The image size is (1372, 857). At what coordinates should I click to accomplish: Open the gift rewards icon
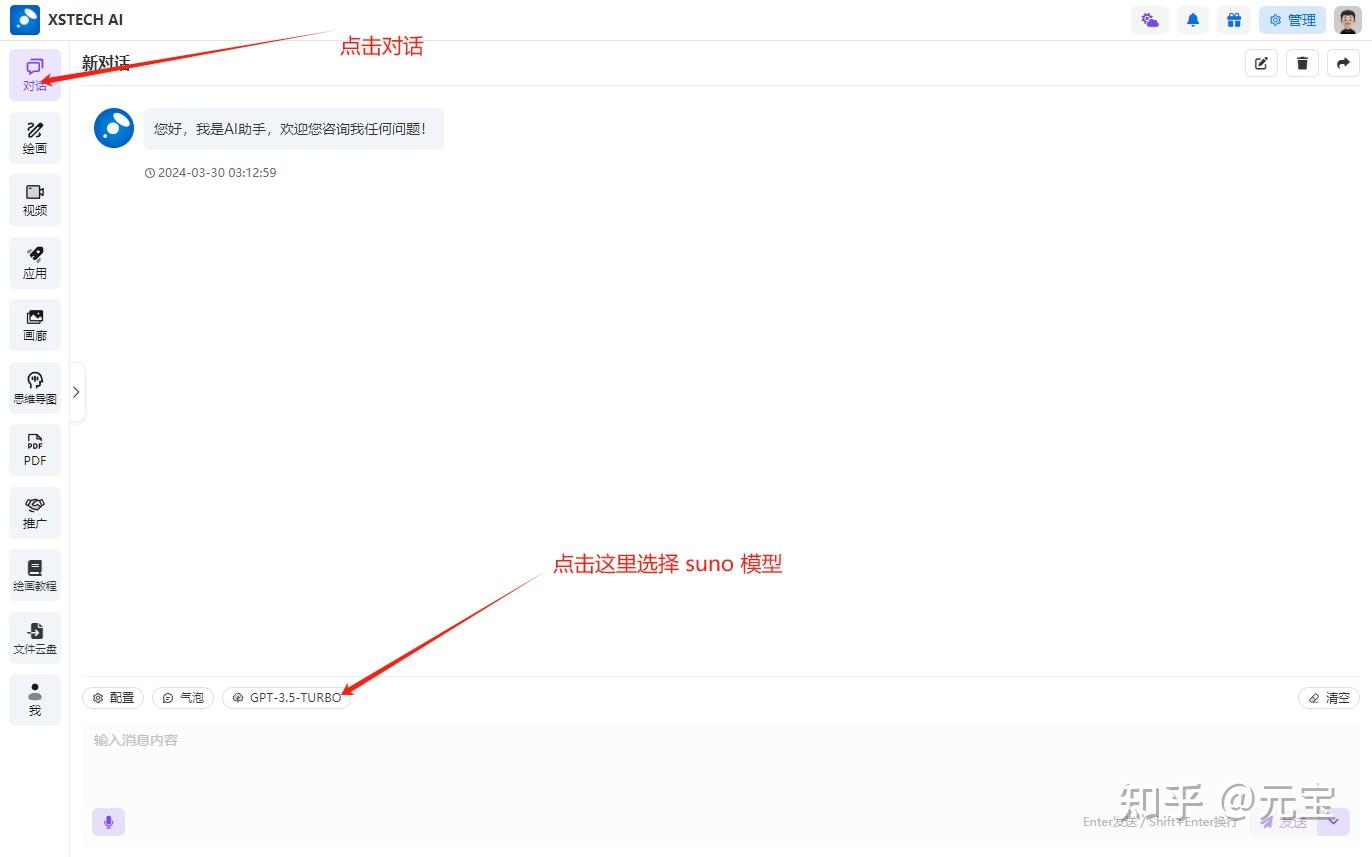(x=1234, y=19)
